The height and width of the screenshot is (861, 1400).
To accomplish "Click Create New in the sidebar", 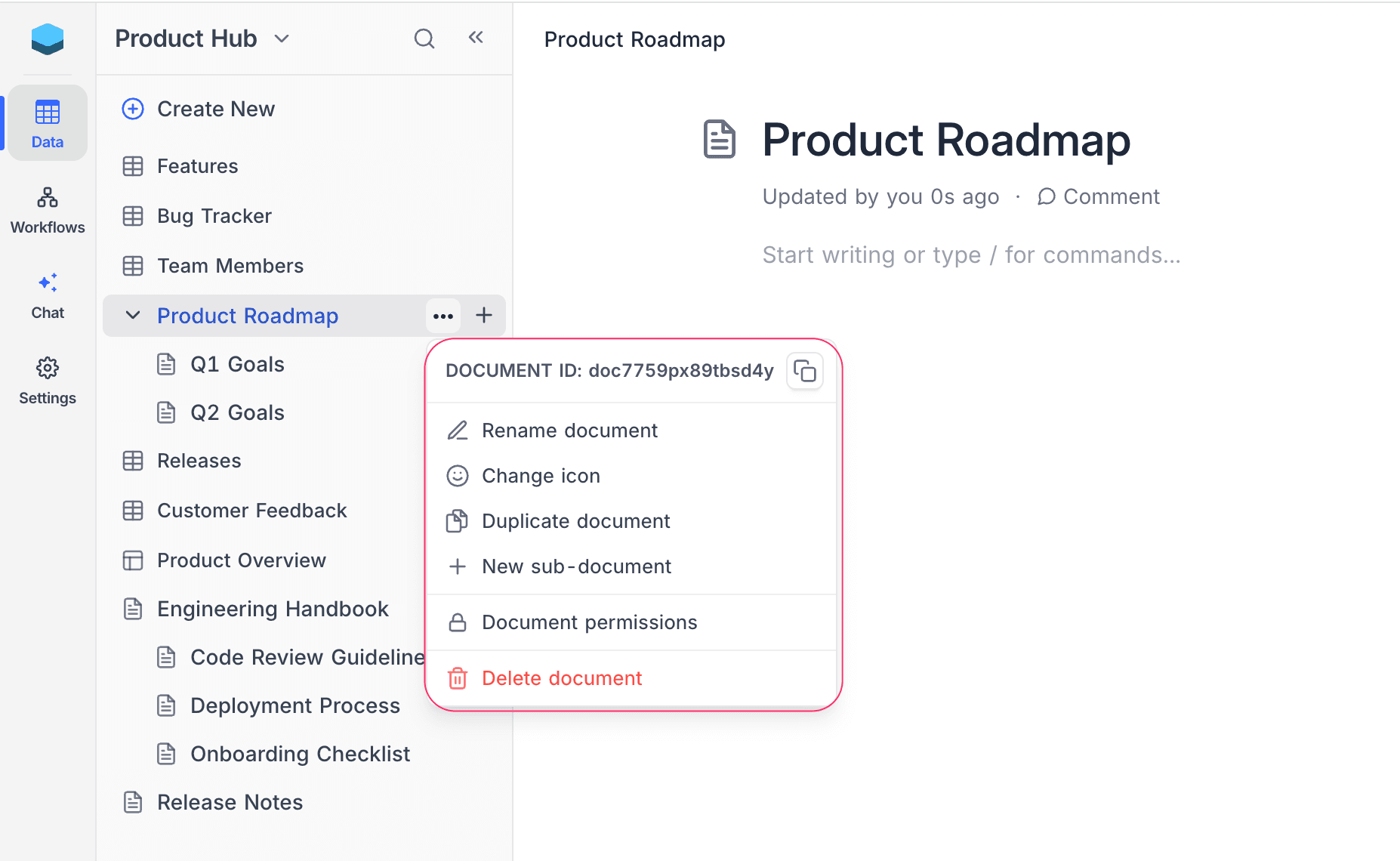I will pyautogui.click(x=215, y=109).
